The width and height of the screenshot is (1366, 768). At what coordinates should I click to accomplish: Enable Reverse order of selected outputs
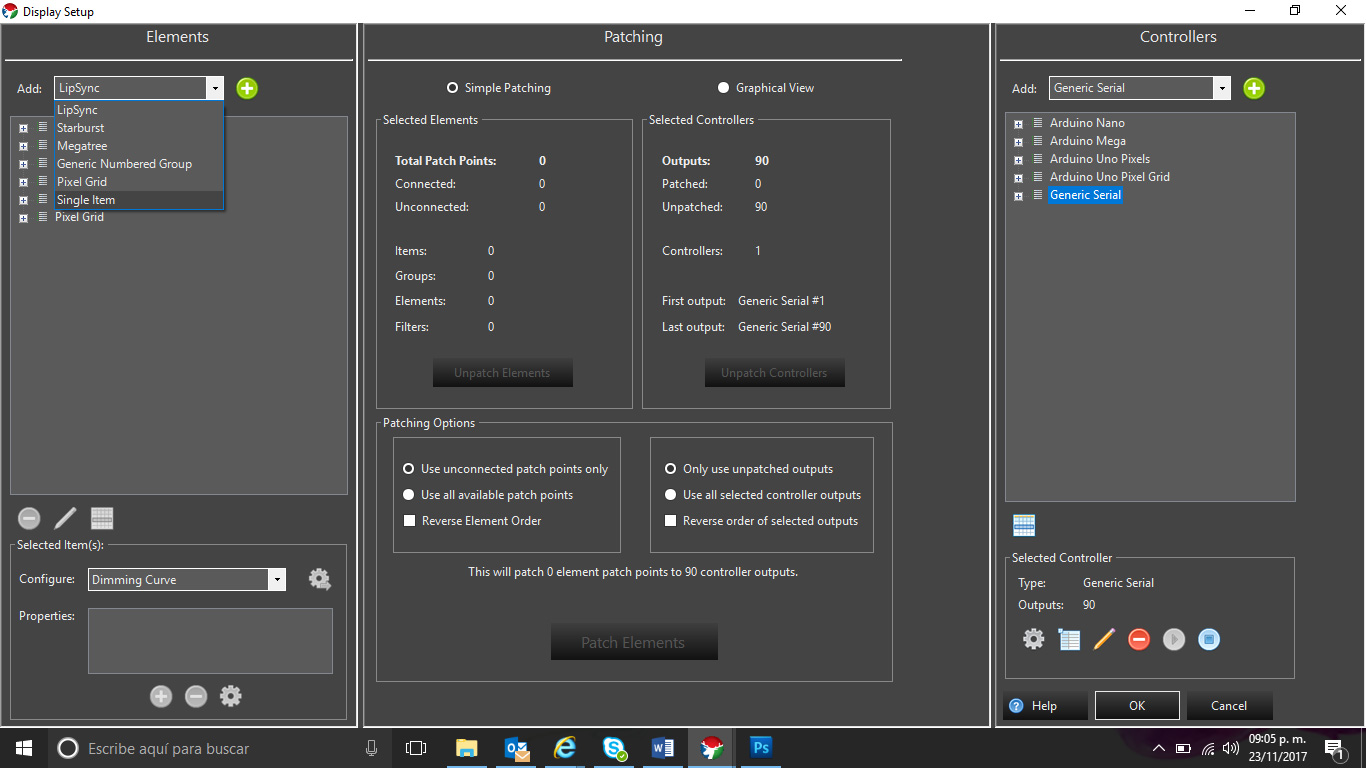coord(671,521)
